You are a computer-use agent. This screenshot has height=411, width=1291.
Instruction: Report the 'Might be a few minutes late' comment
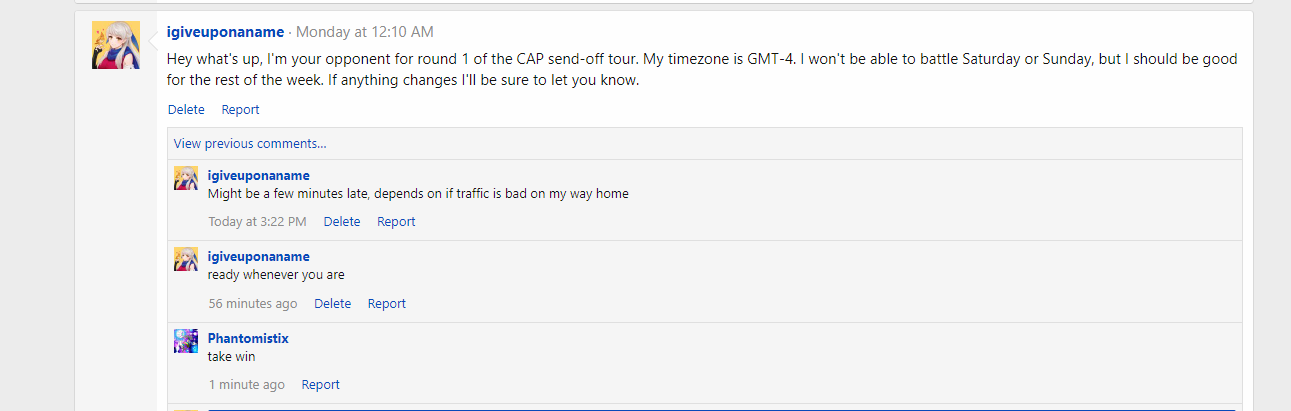[x=396, y=222]
